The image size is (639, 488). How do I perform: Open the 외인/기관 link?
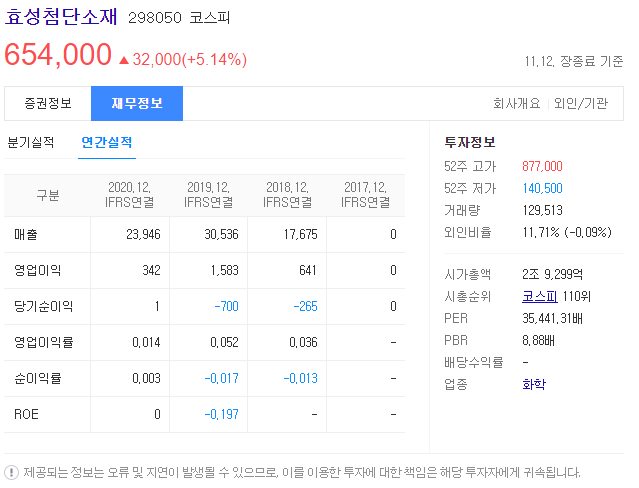click(x=581, y=104)
